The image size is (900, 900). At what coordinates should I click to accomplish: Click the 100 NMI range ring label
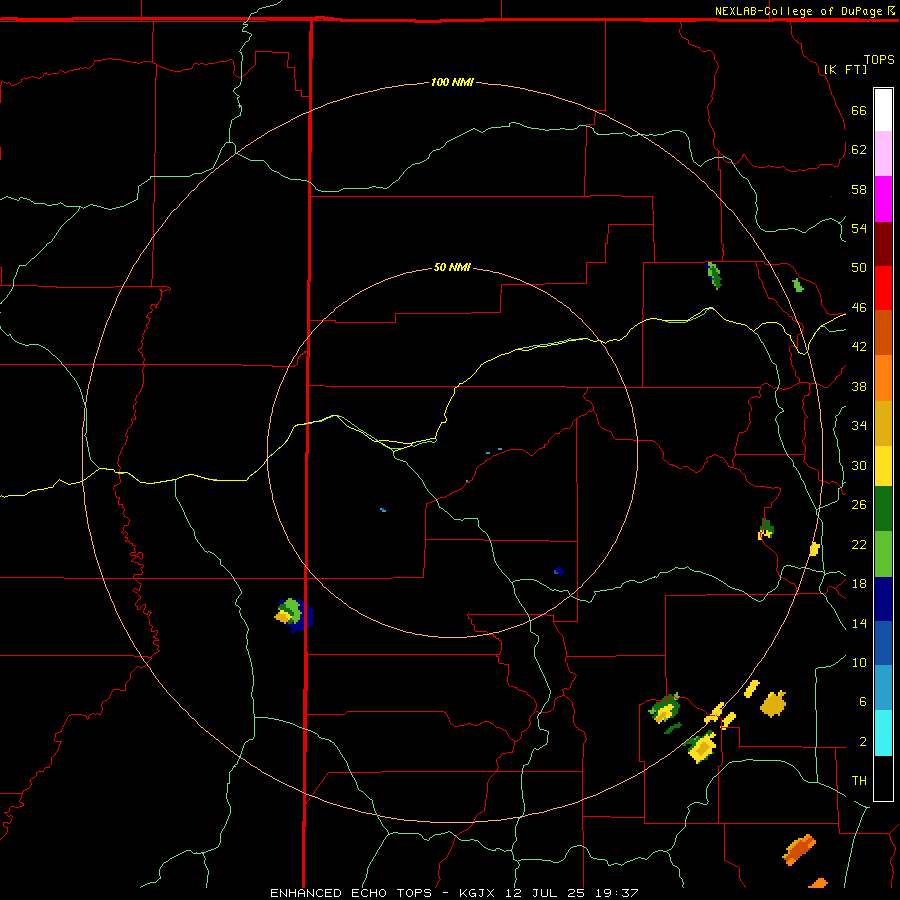coord(452,82)
